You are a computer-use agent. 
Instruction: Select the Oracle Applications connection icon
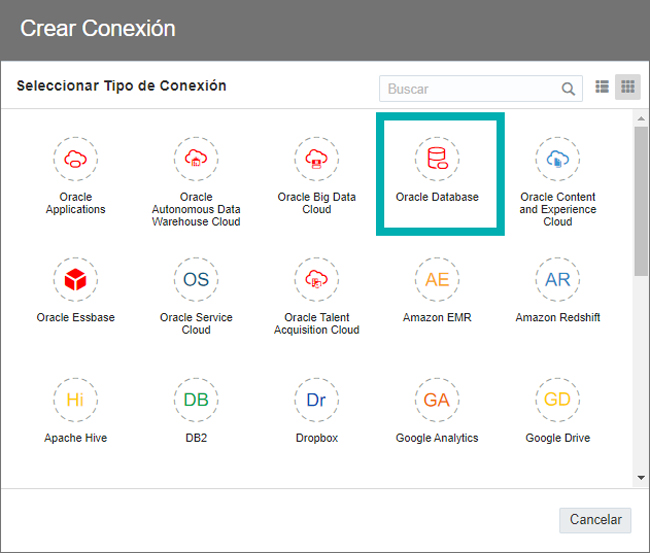pyautogui.click(x=75, y=159)
